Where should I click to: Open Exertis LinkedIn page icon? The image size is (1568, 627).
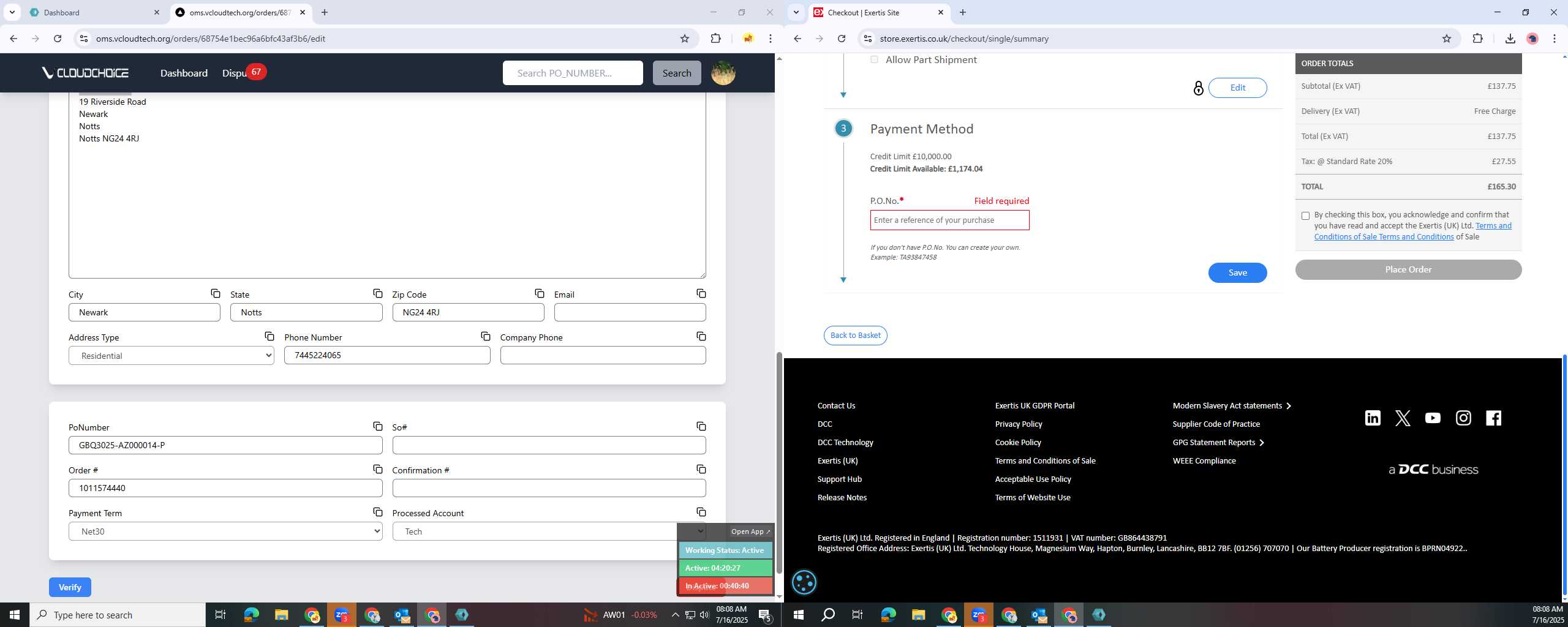click(x=1373, y=418)
